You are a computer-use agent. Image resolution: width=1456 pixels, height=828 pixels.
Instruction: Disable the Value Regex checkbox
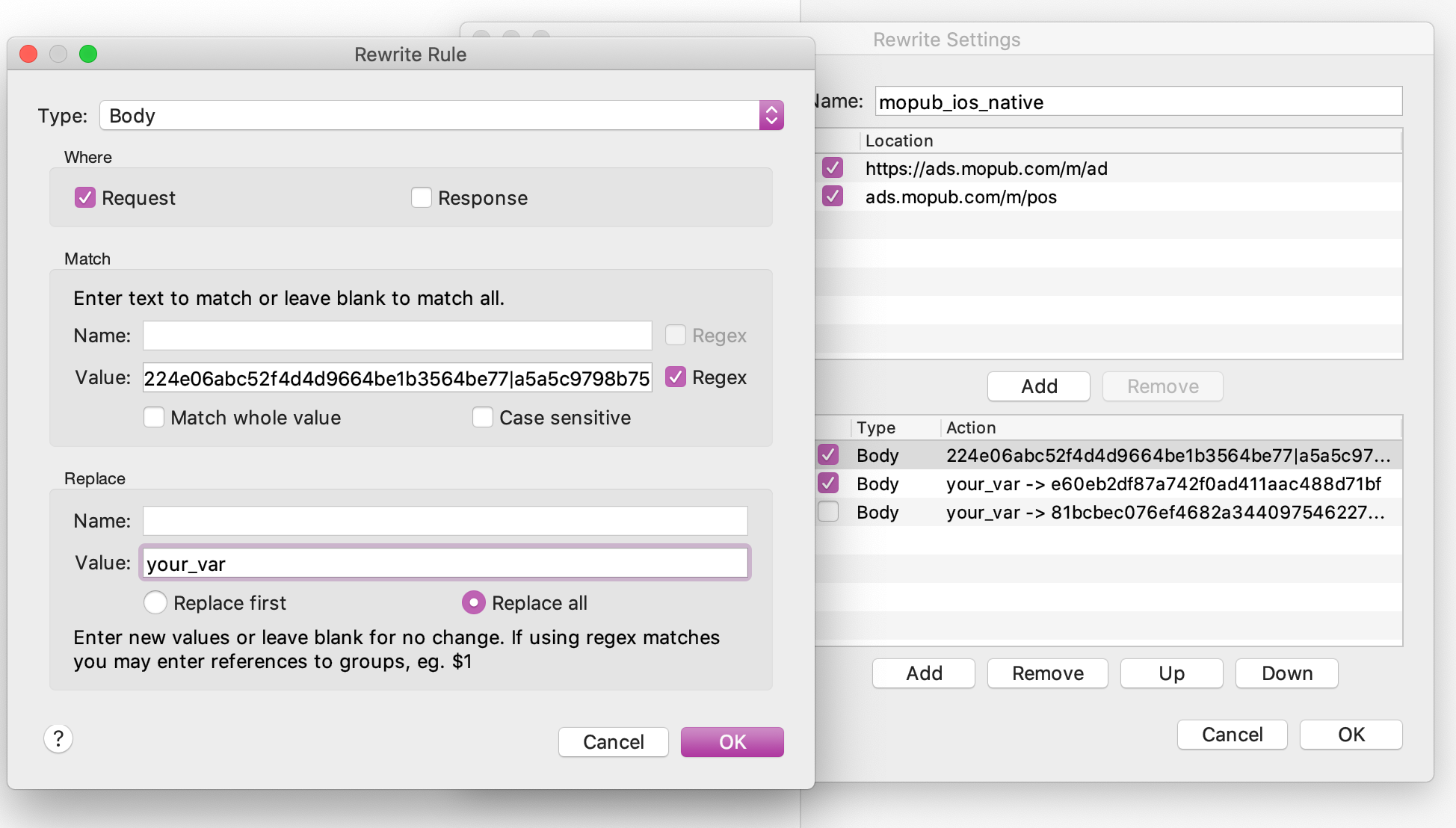point(676,377)
